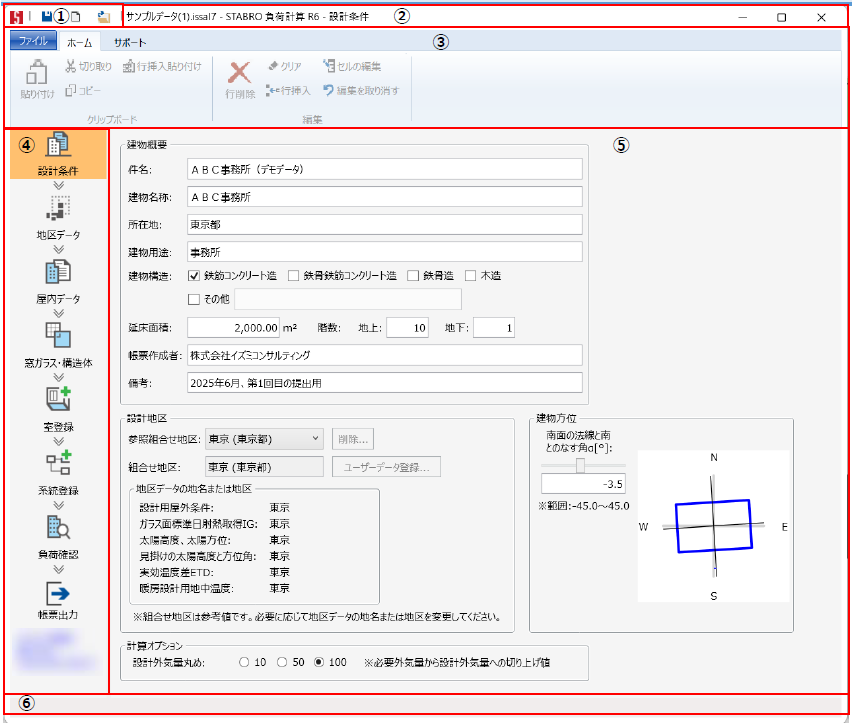852x723 pixels.
Task: Click the ユーザーデータ登録 button
Action: click(x=387, y=466)
